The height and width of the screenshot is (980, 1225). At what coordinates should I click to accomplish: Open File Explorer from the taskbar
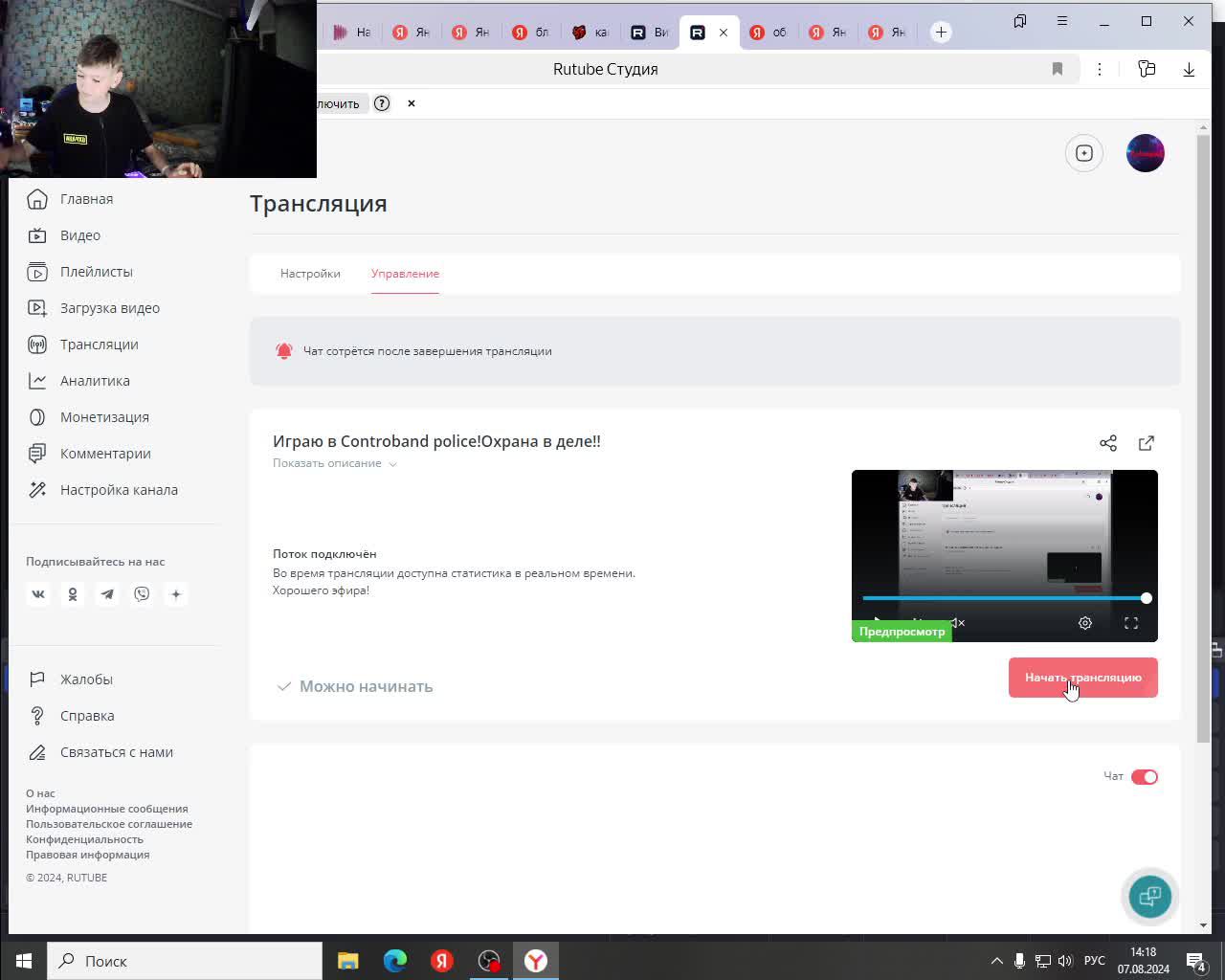point(348,961)
